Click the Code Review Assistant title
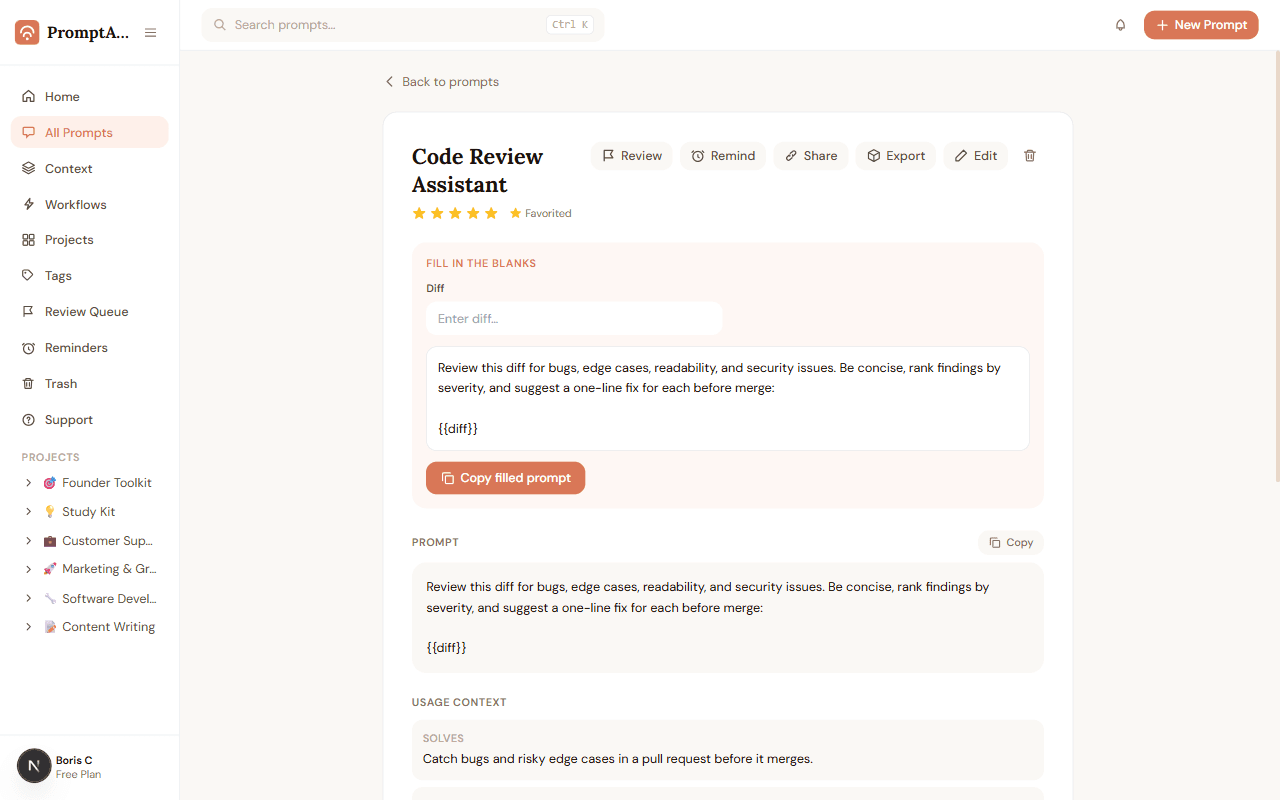Screen dimensions: 1280x800 (477, 170)
